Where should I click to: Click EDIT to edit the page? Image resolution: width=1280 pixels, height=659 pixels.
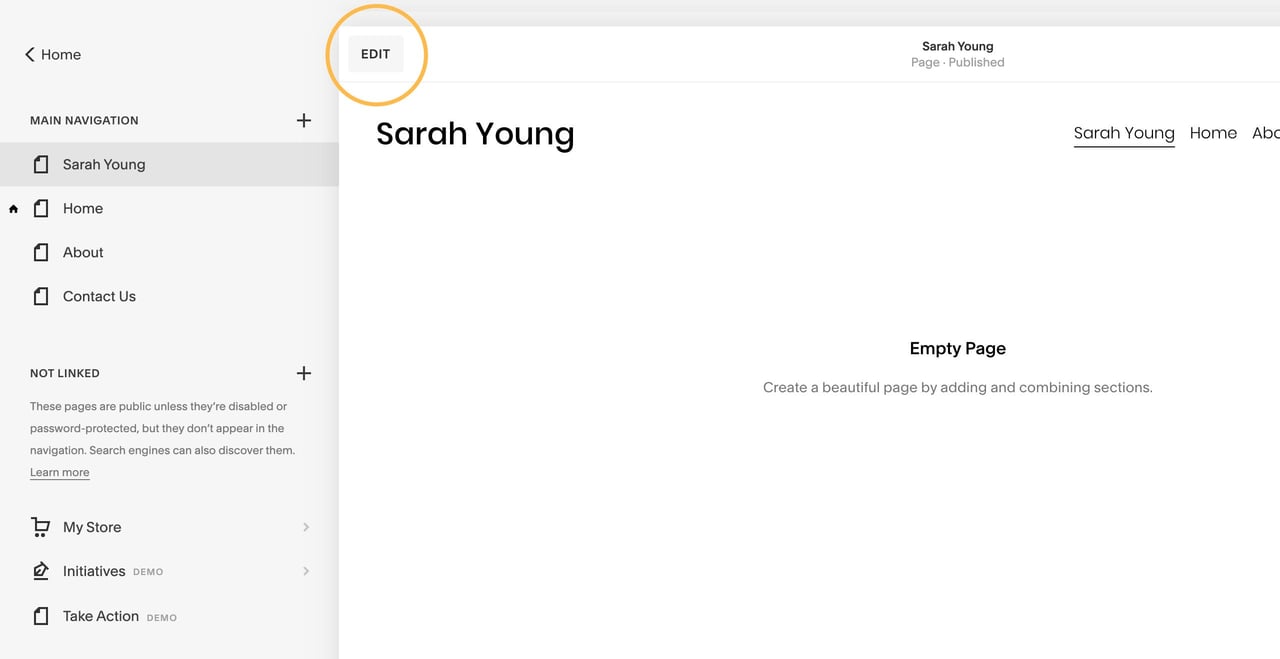(x=375, y=54)
